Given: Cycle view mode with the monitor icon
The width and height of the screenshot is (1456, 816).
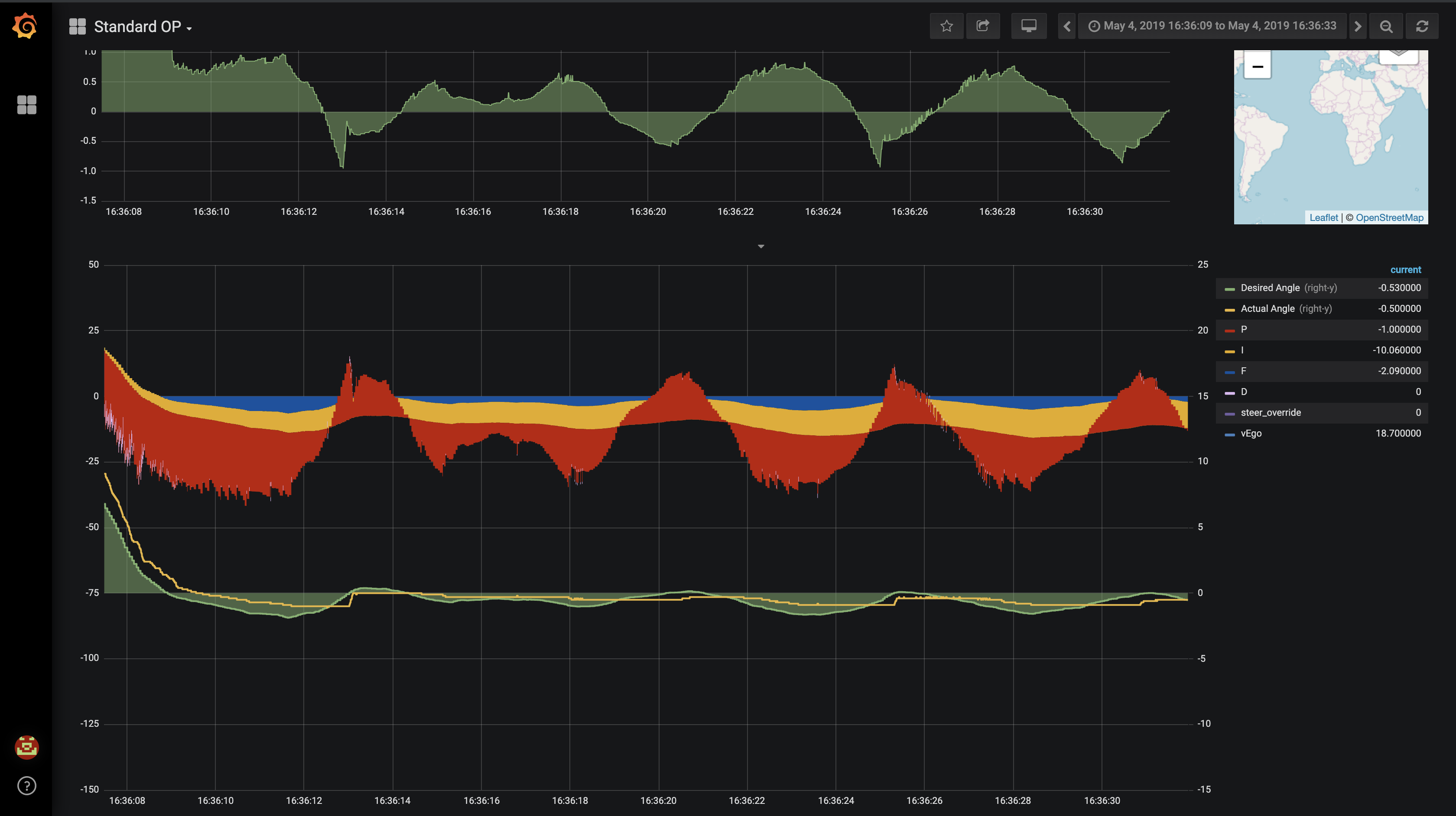Looking at the screenshot, I should tap(1029, 26).
